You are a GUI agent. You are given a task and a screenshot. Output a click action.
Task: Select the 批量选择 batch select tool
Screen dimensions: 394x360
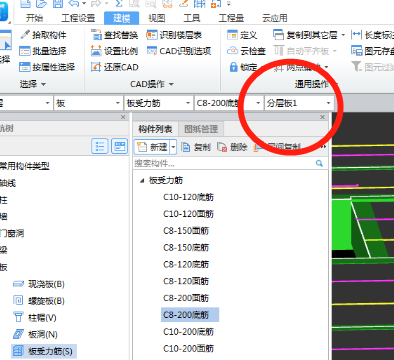[43, 51]
